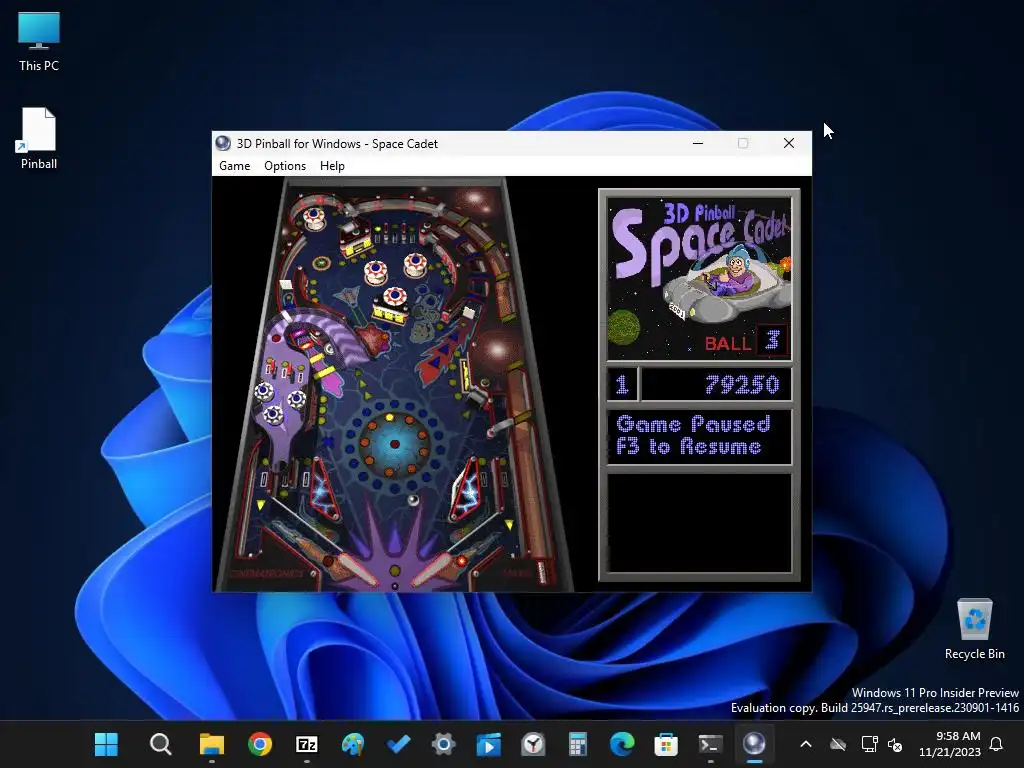Minimize the 3D Pinball window
Screen dimensions: 1024x768
click(697, 143)
